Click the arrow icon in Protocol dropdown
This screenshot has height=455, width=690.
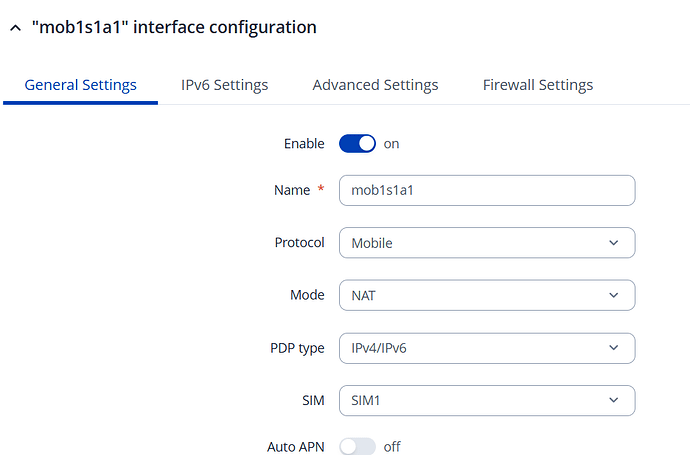(x=613, y=243)
